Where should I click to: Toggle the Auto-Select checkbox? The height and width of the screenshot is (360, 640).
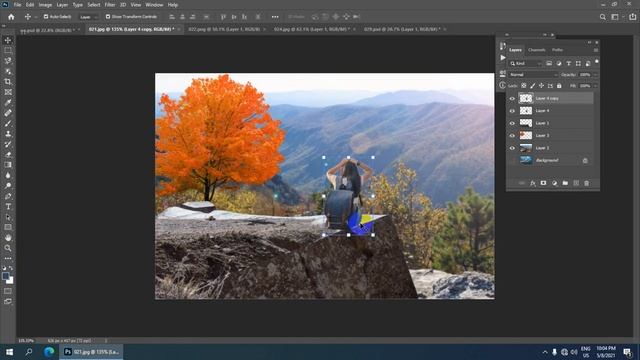46,17
